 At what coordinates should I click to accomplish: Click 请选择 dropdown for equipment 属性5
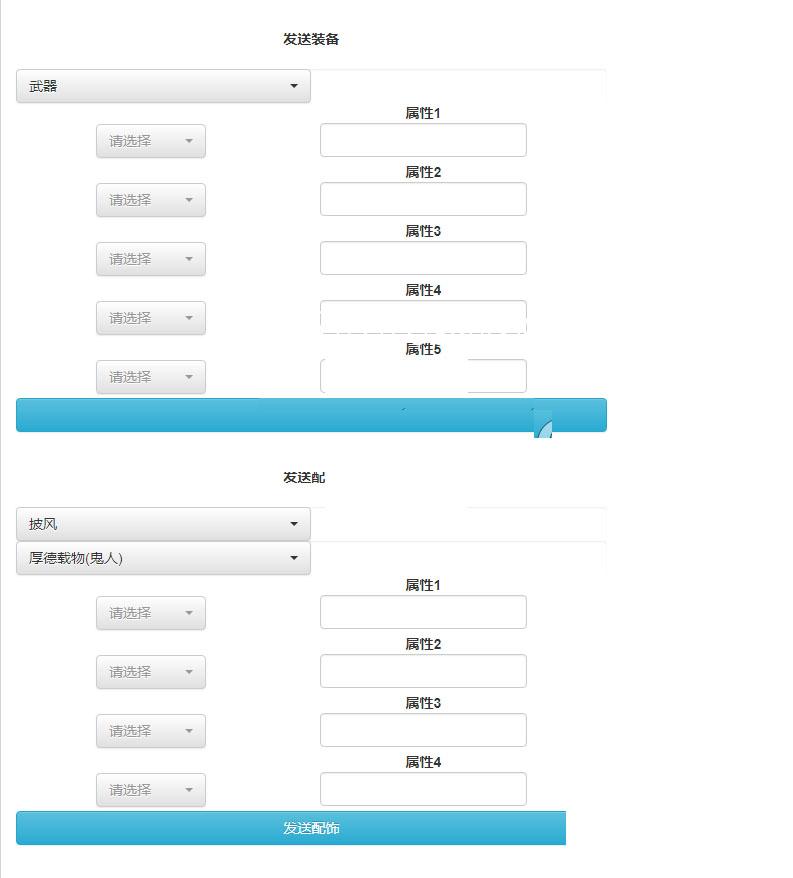150,377
